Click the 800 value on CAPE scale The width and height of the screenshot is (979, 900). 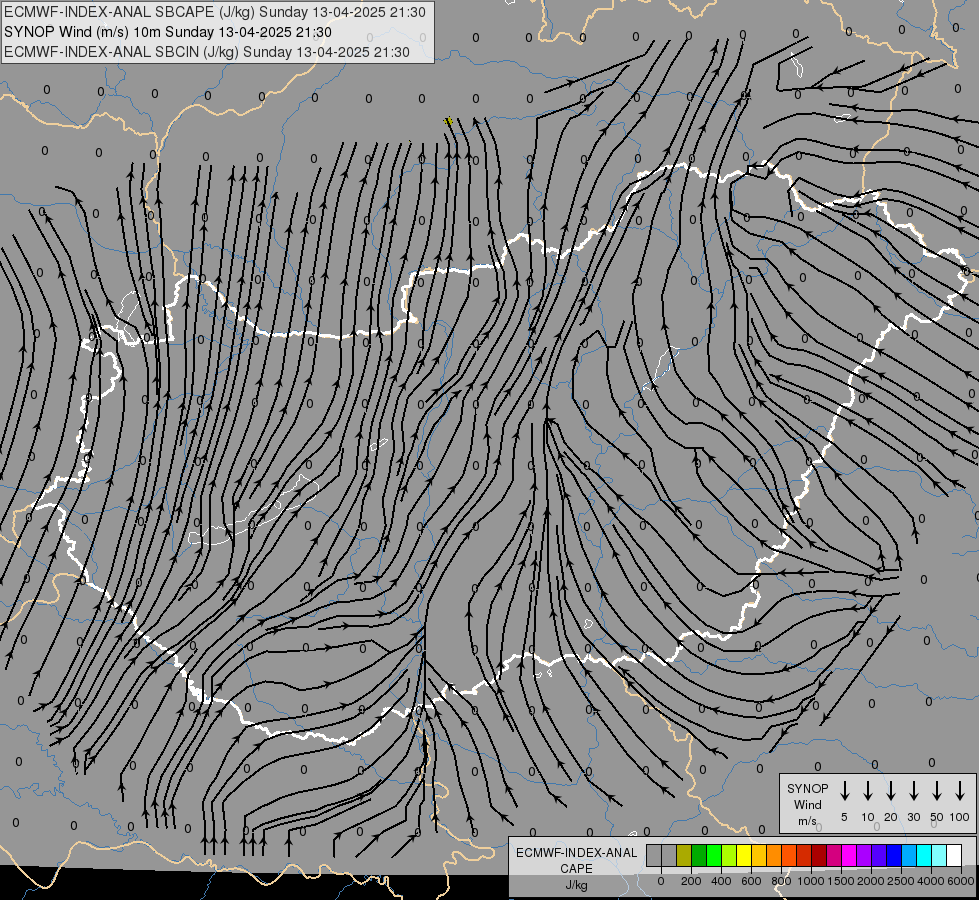[x=781, y=881]
